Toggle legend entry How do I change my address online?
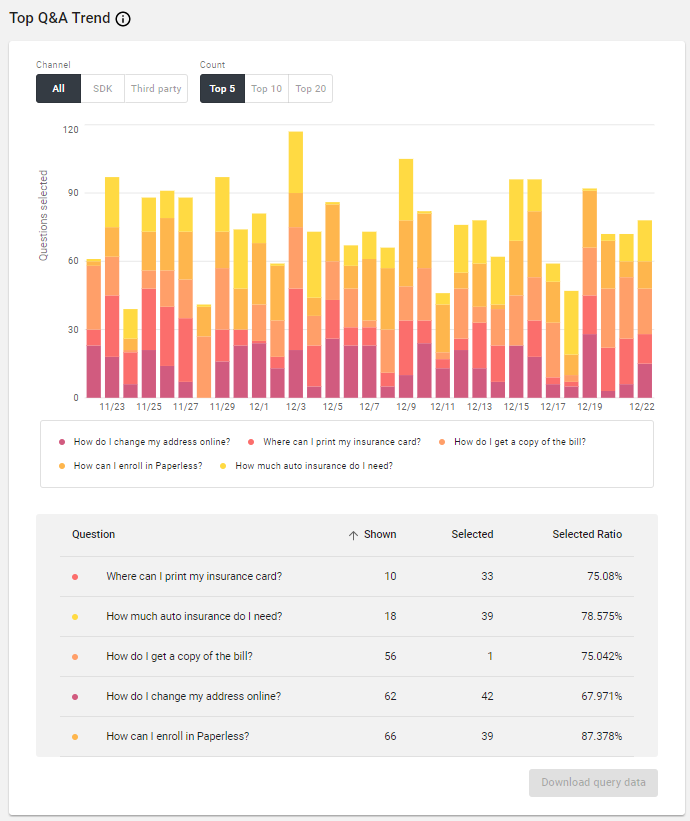690x821 pixels. (145, 442)
